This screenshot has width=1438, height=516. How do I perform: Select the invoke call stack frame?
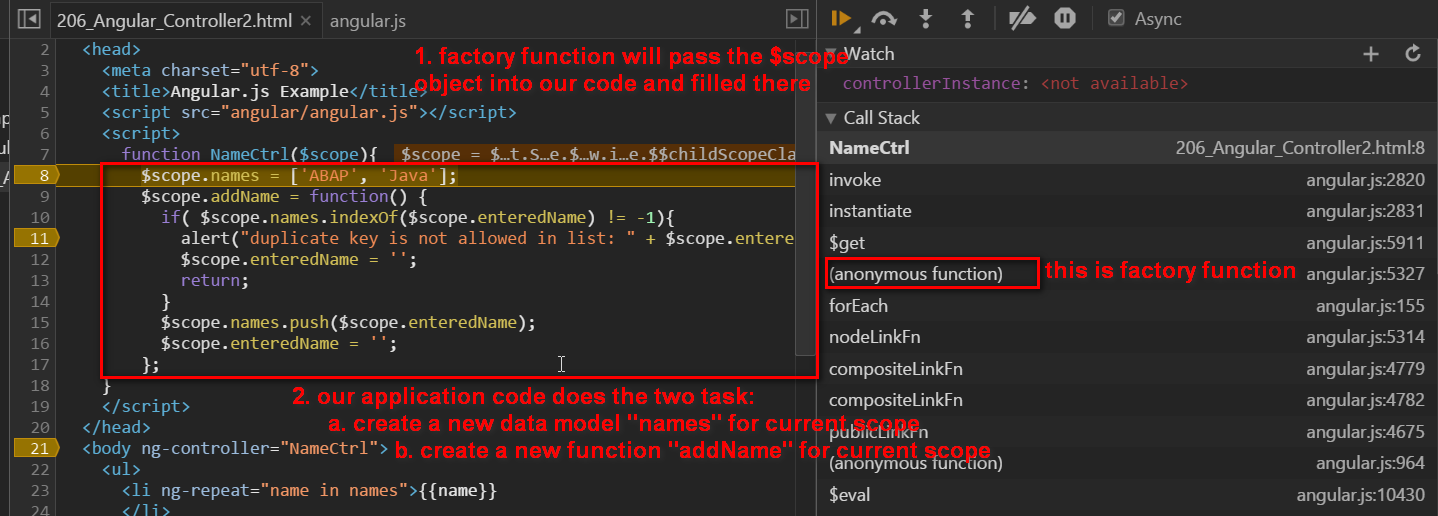click(1128, 180)
